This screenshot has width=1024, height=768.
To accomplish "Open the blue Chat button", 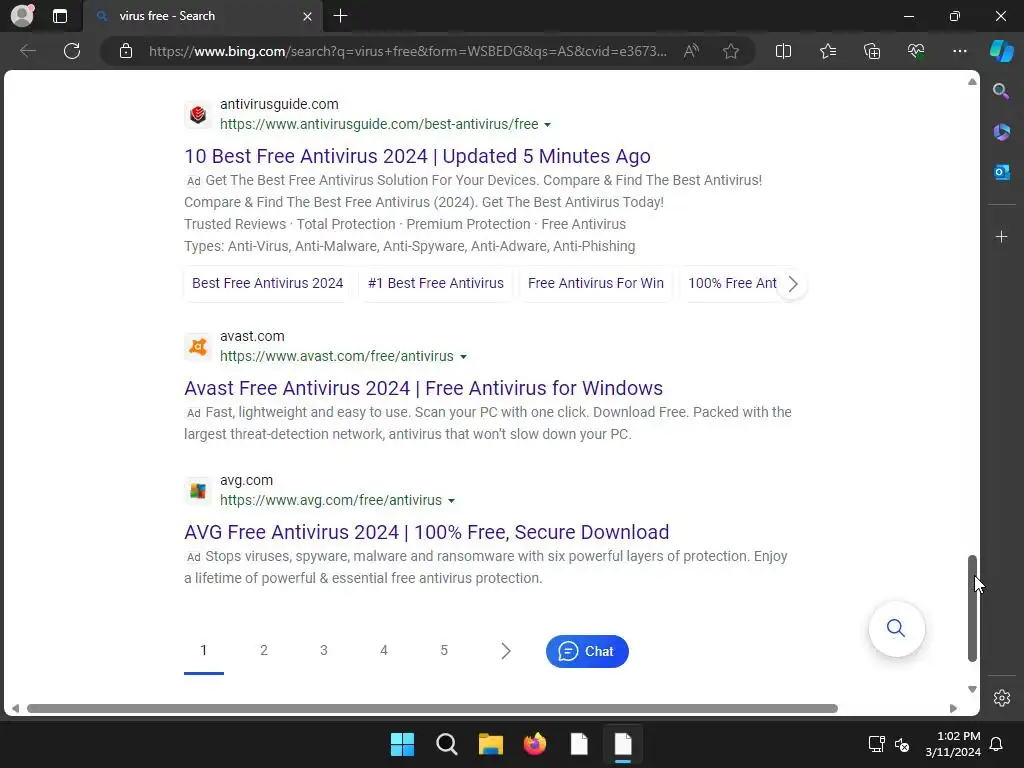I will (x=587, y=652).
